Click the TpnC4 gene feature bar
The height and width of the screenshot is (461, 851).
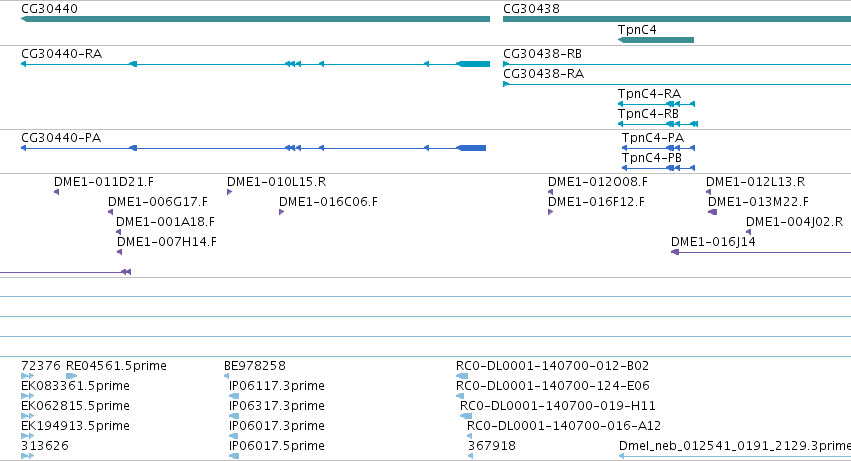656,40
